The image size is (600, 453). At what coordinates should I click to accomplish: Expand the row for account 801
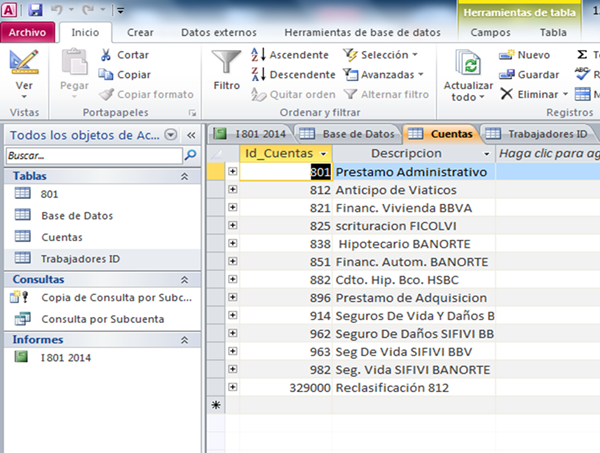coord(233,172)
